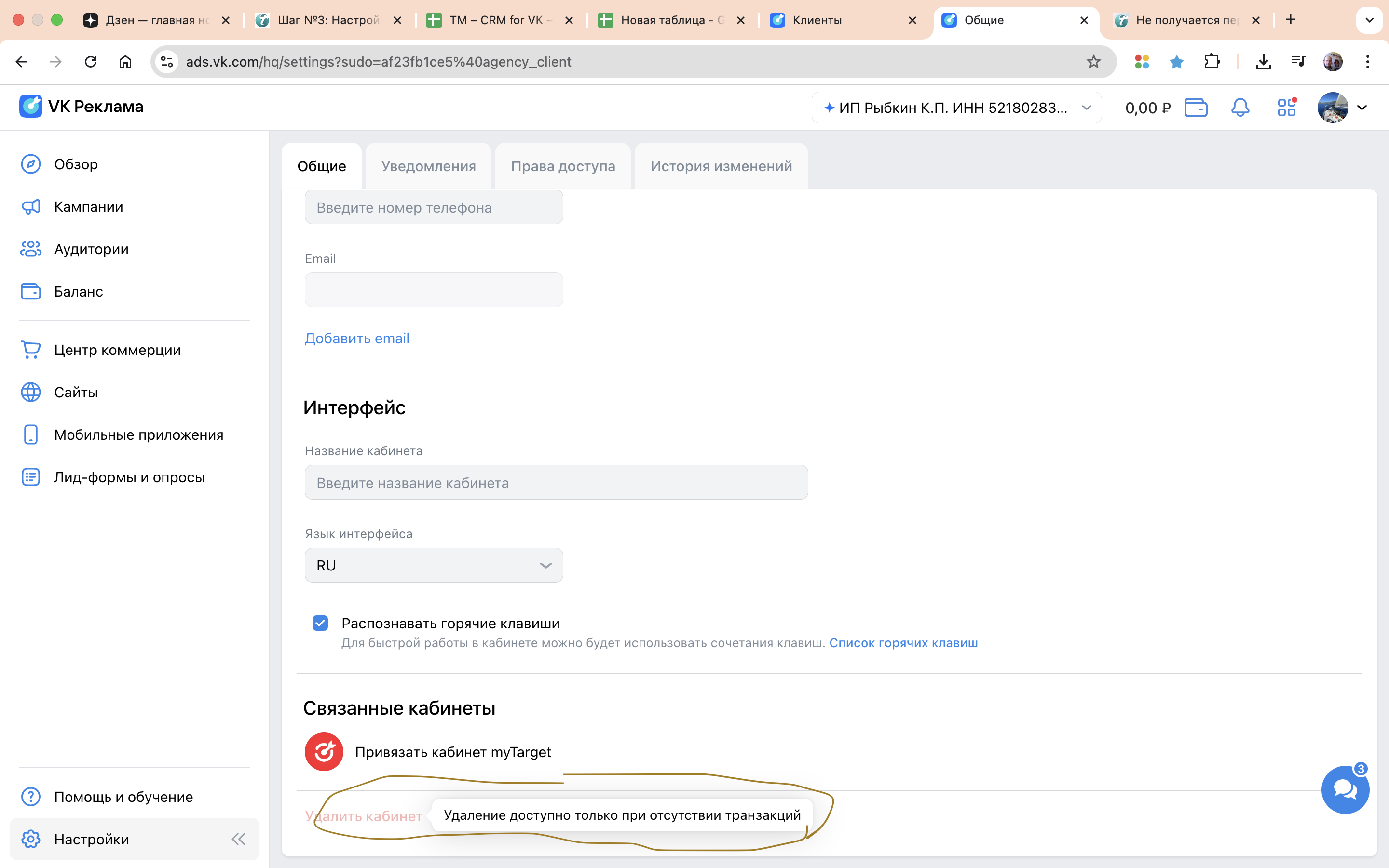The image size is (1389, 868).
Task: Open the wallet balance icon in header
Action: click(x=1196, y=108)
